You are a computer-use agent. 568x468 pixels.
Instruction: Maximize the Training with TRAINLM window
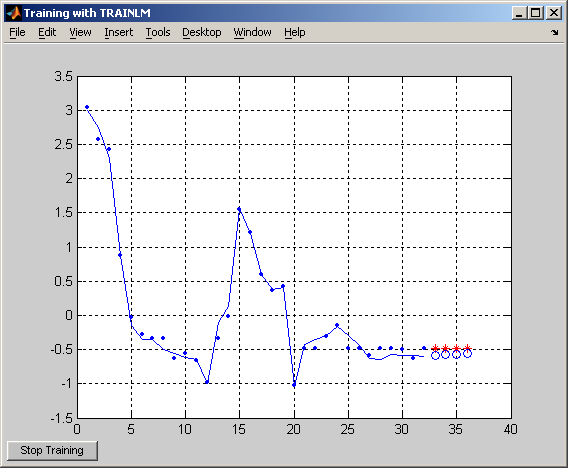pos(536,13)
